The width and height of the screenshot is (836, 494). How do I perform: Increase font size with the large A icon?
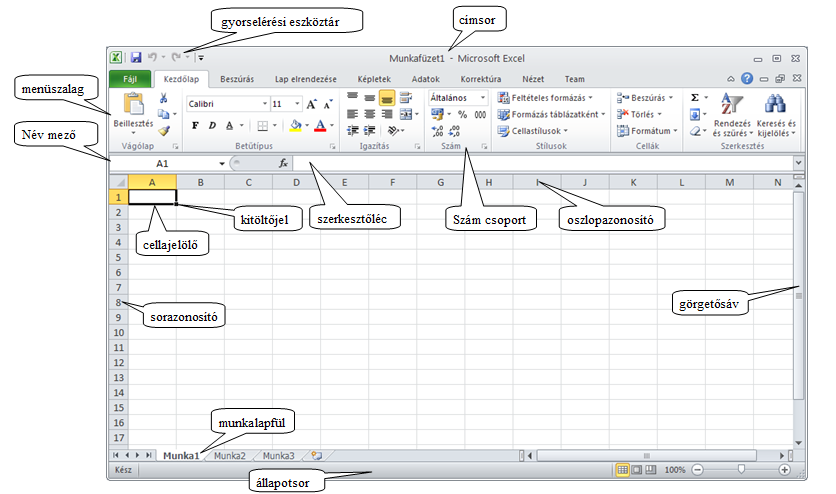(x=311, y=104)
